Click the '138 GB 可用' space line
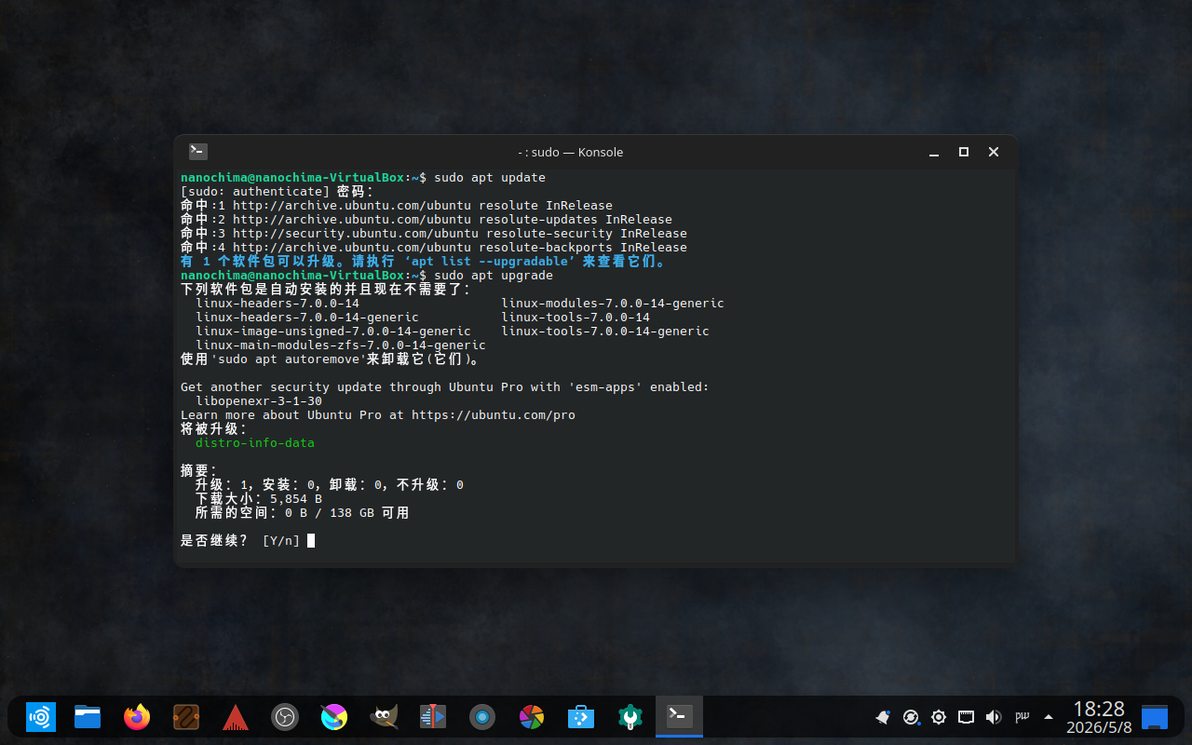This screenshot has height=745, width=1192. point(369,513)
